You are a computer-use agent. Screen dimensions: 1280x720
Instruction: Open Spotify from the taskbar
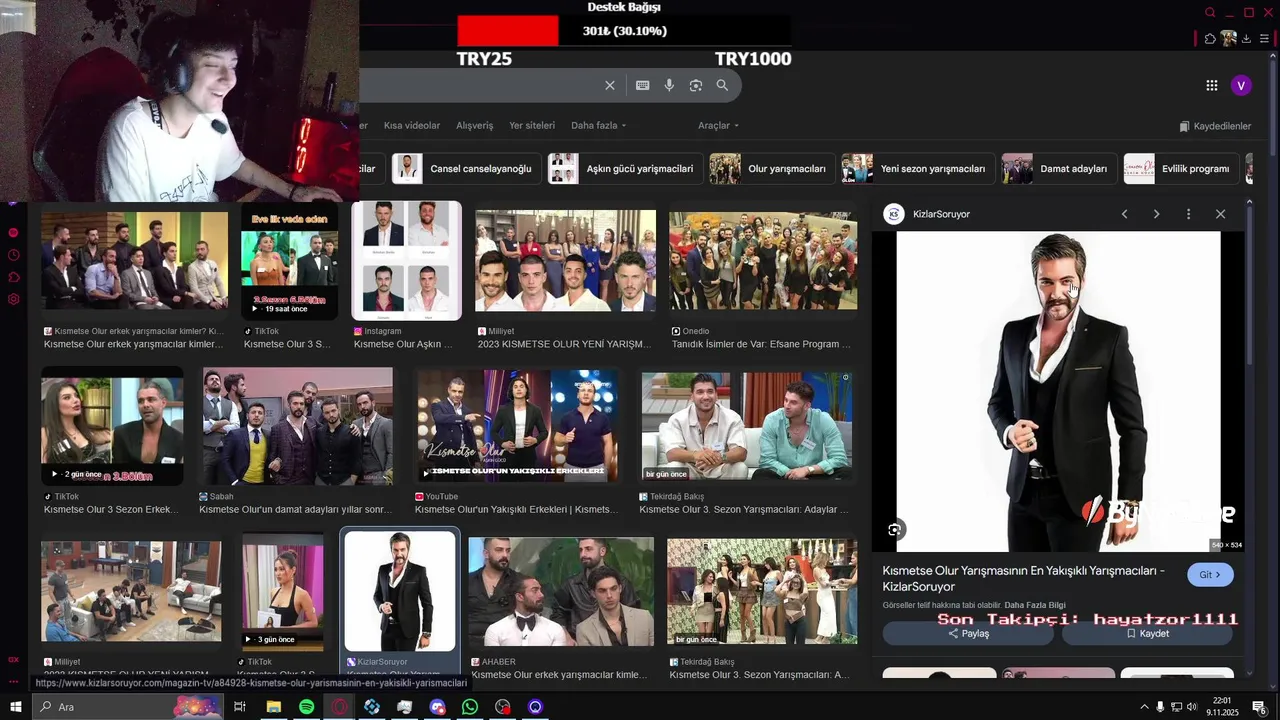[x=306, y=707]
